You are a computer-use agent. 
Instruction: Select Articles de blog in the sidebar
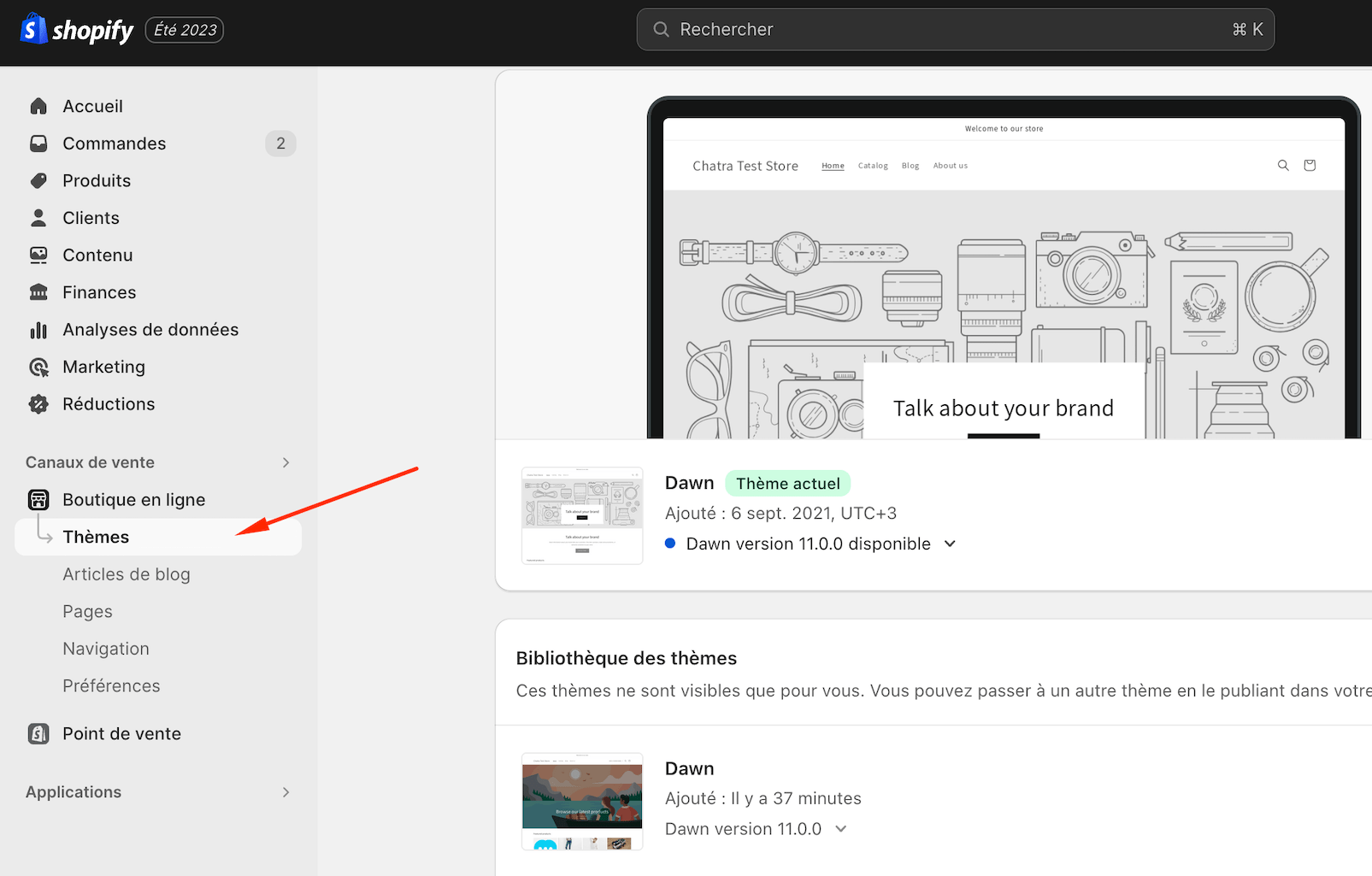click(x=127, y=574)
